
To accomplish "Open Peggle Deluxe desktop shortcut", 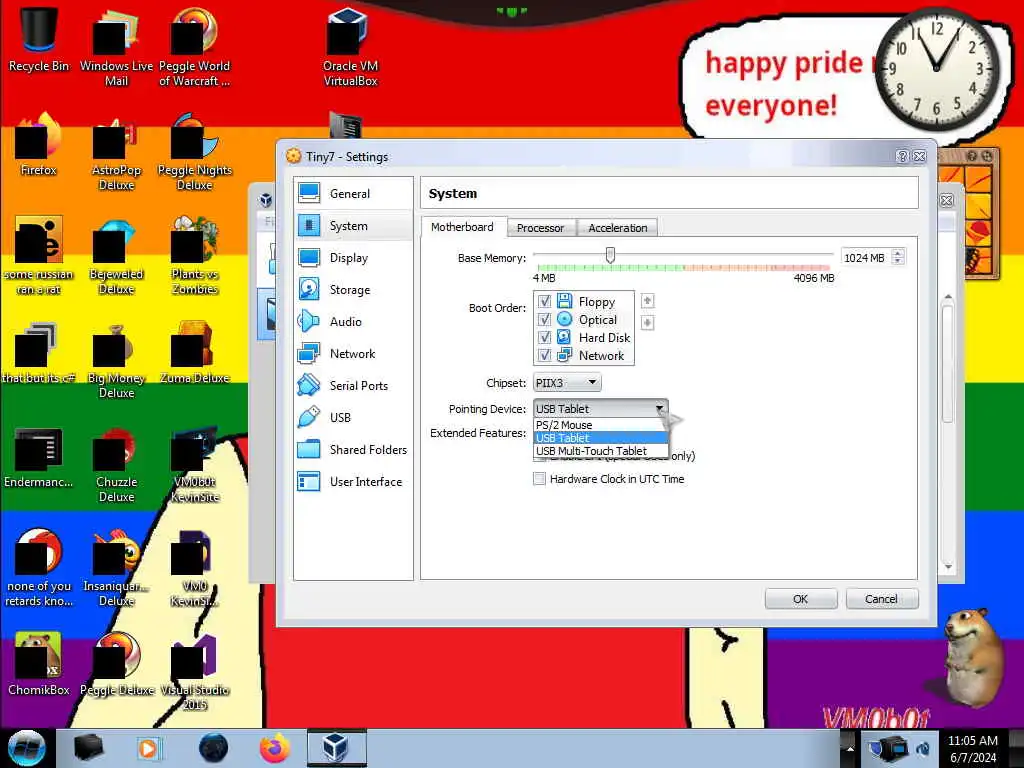I will tap(116, 665).
